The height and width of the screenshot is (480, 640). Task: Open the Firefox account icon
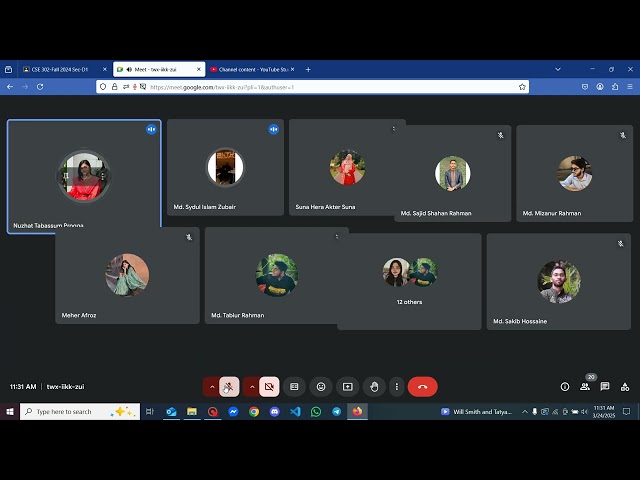click(x=600, y=87)
